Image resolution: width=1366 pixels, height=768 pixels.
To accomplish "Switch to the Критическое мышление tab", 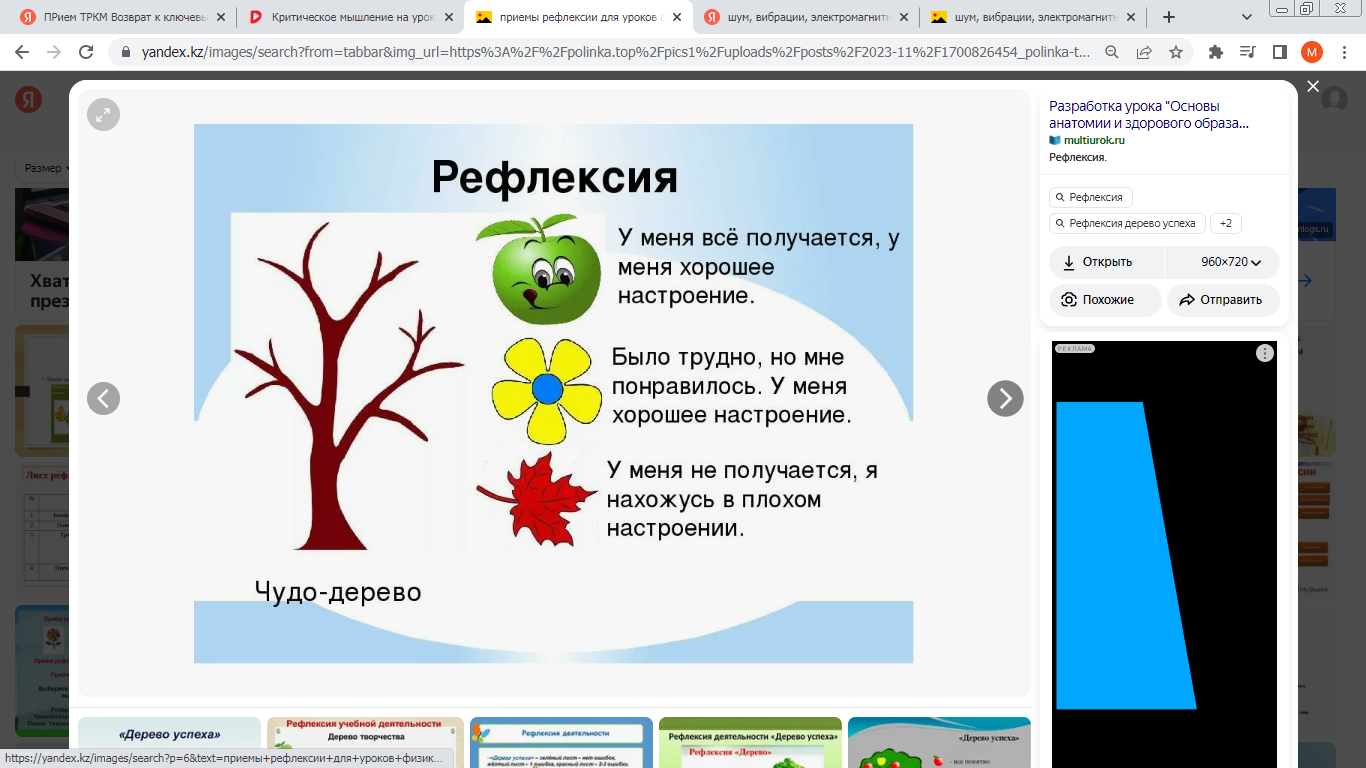I will tap(350, 17).
